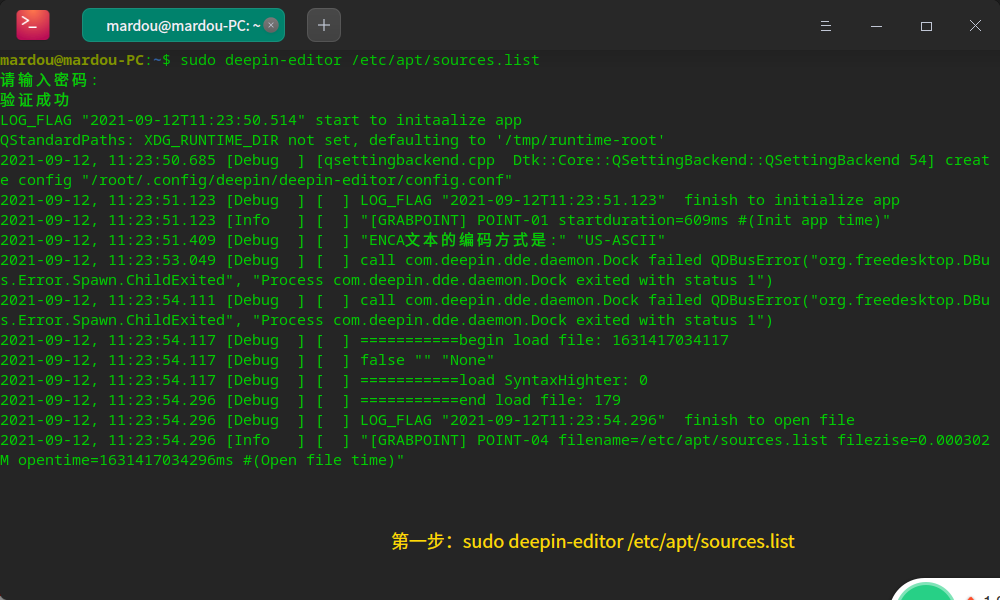Screen dimensions: 1000x600
Task: Click the POINT-01 startduration log line
Action: pos(625,220)
